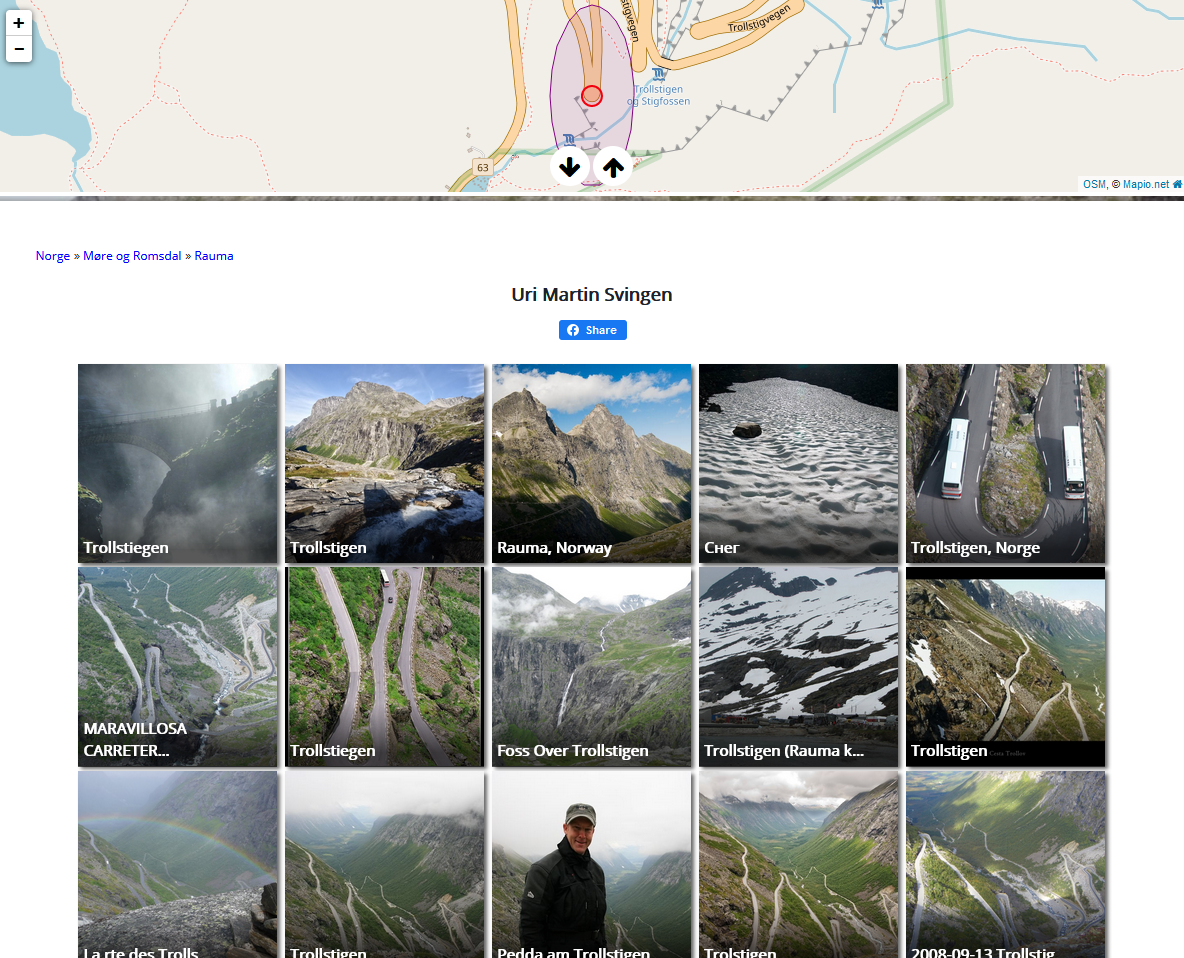The width and height of the screenshot is (1184, 958).
Task: Open the OSM attribution link
Action: (1094, 184)
